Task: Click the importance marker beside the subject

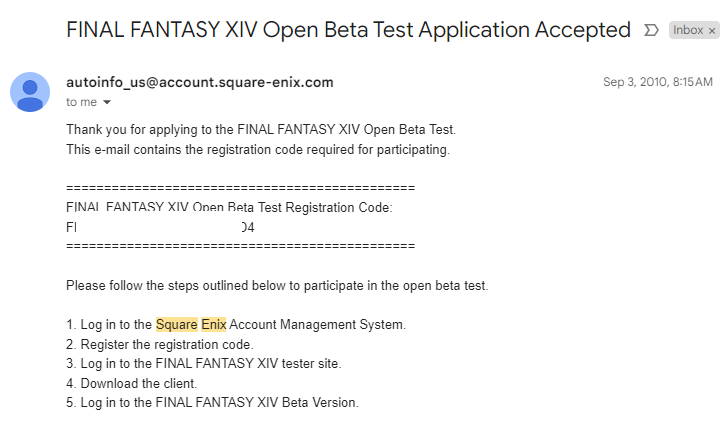Action: coord(652,31)
